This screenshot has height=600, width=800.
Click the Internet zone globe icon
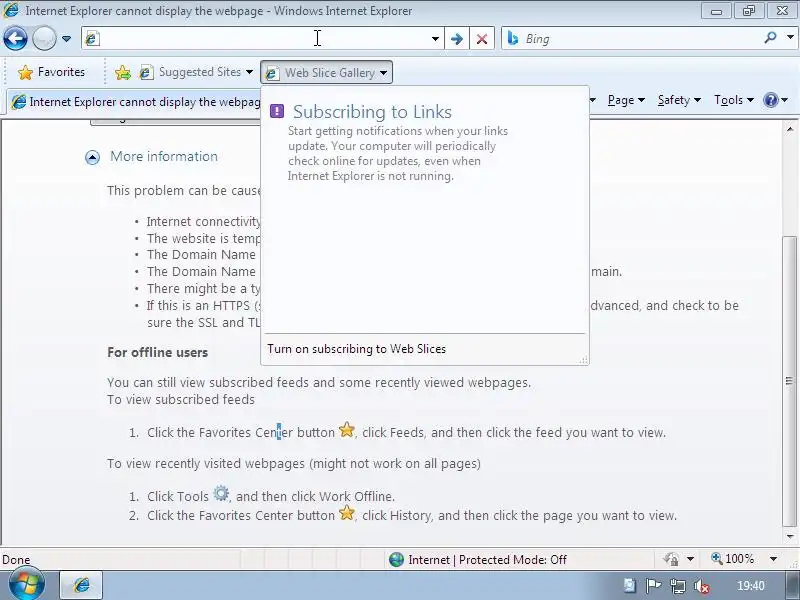[x=396, y=560]
